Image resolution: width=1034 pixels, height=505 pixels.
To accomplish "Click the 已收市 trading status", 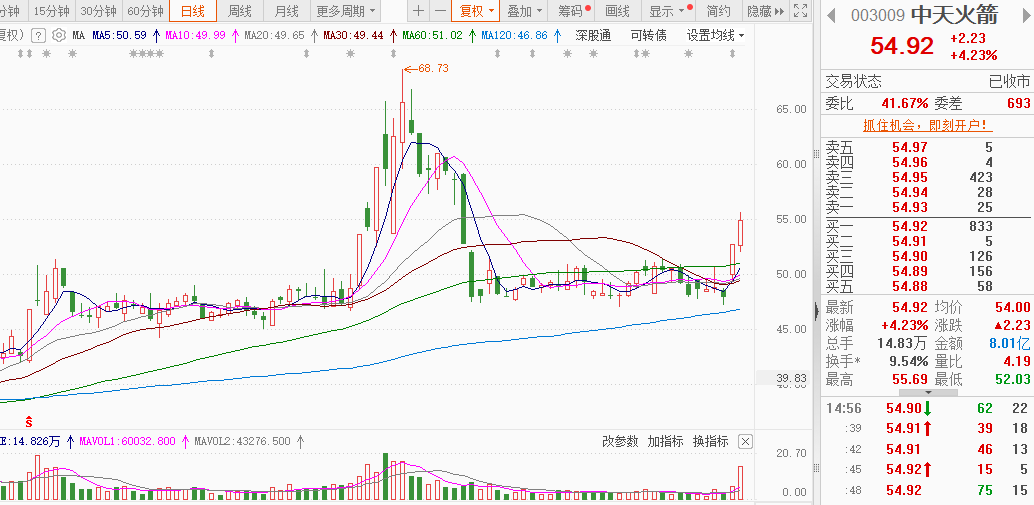I will pos(1009,82).
